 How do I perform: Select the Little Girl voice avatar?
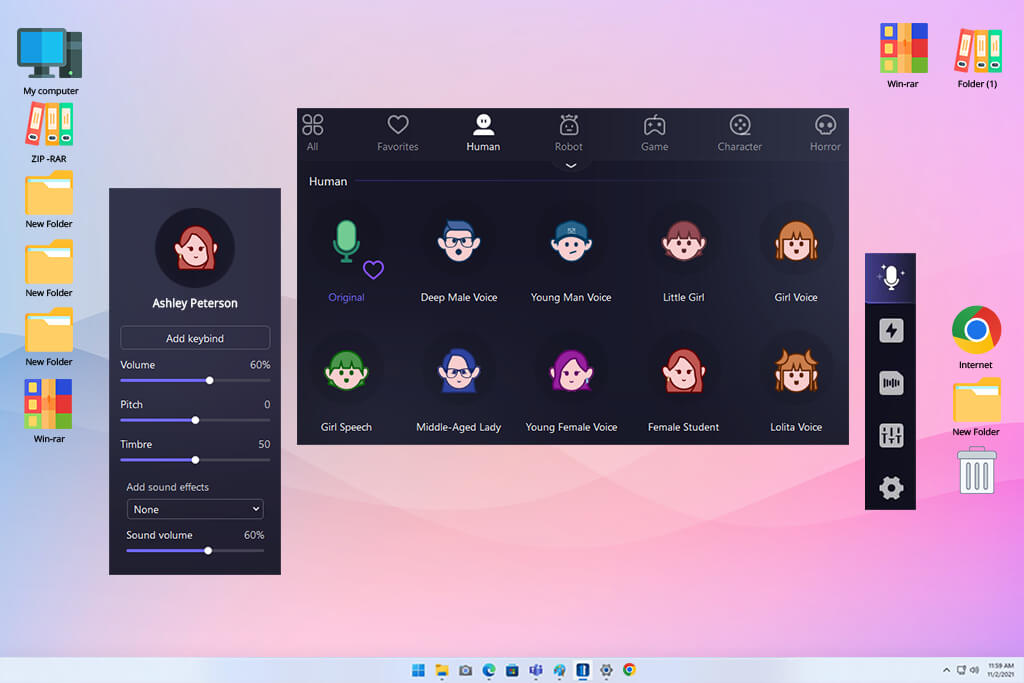pos(683,241)
